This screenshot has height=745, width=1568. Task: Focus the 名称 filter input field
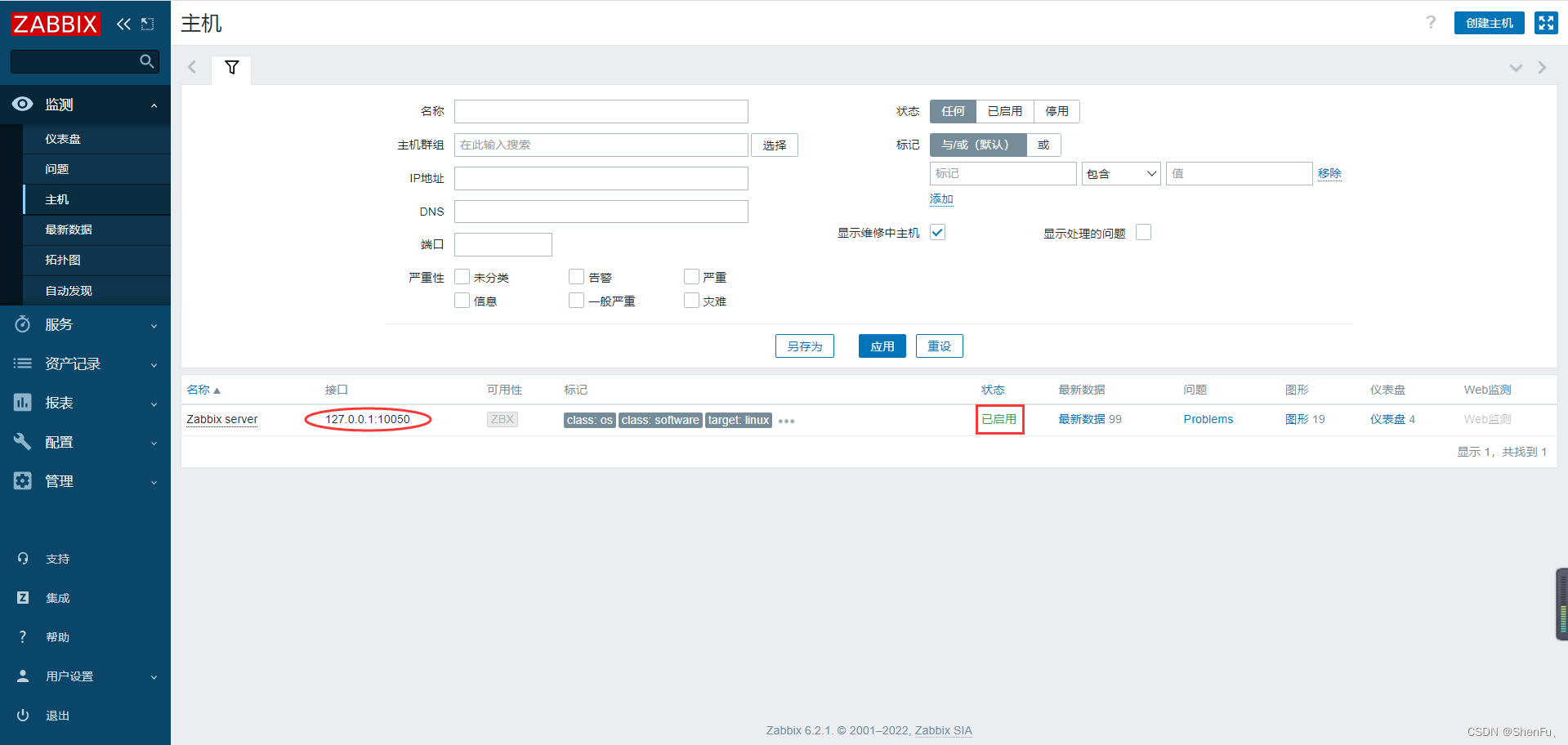[601, 111]
